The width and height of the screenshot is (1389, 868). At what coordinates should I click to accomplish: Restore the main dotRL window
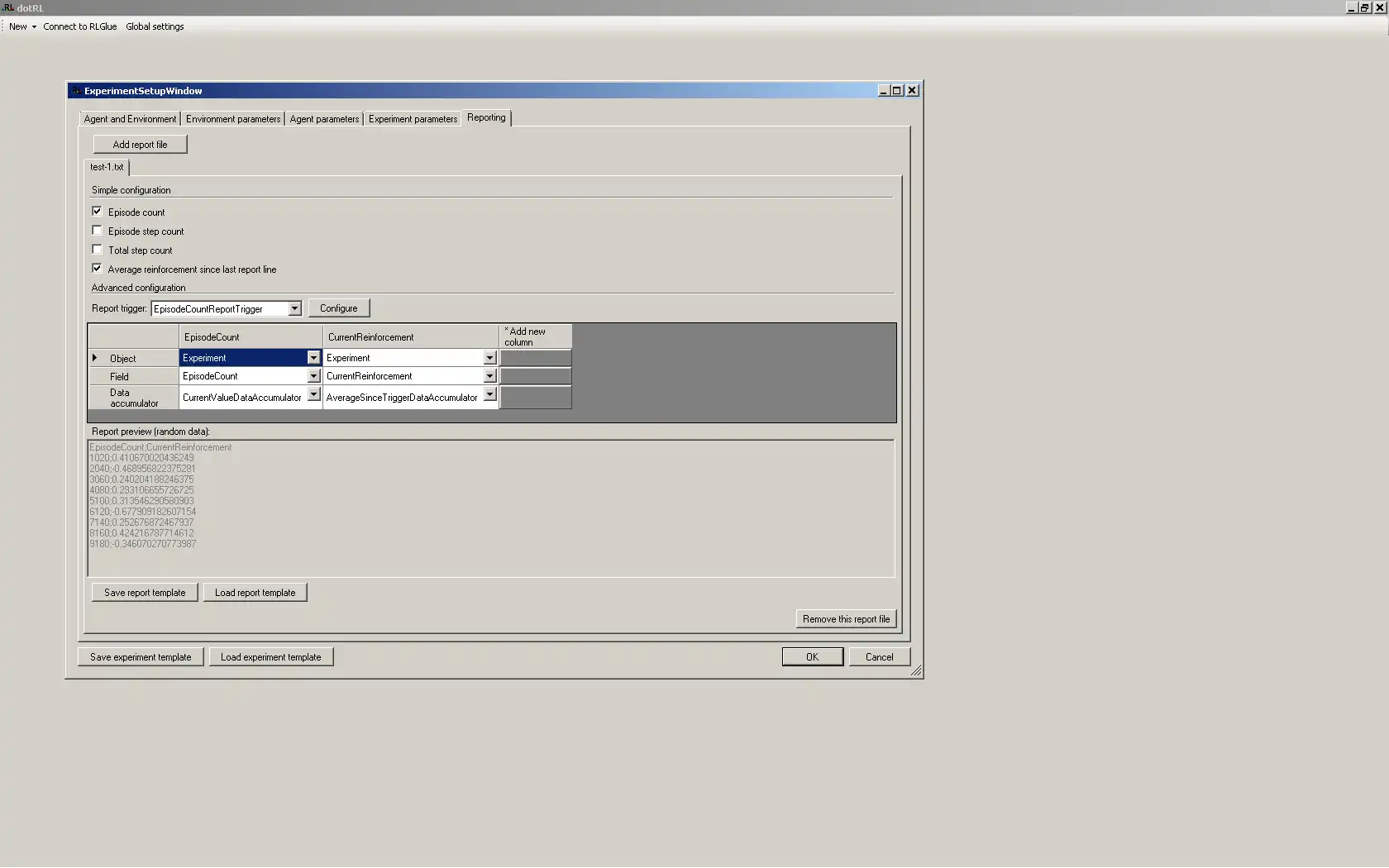pos(1365,7)
